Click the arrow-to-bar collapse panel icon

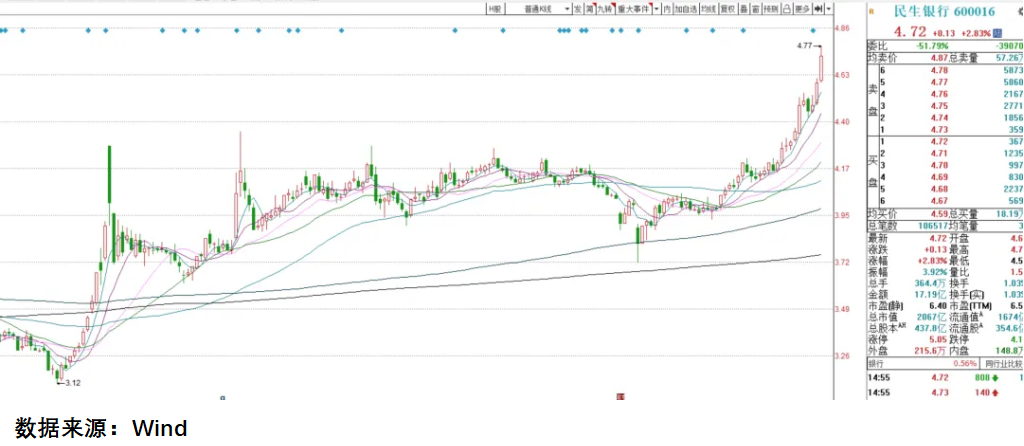click(x=818, y=9)
